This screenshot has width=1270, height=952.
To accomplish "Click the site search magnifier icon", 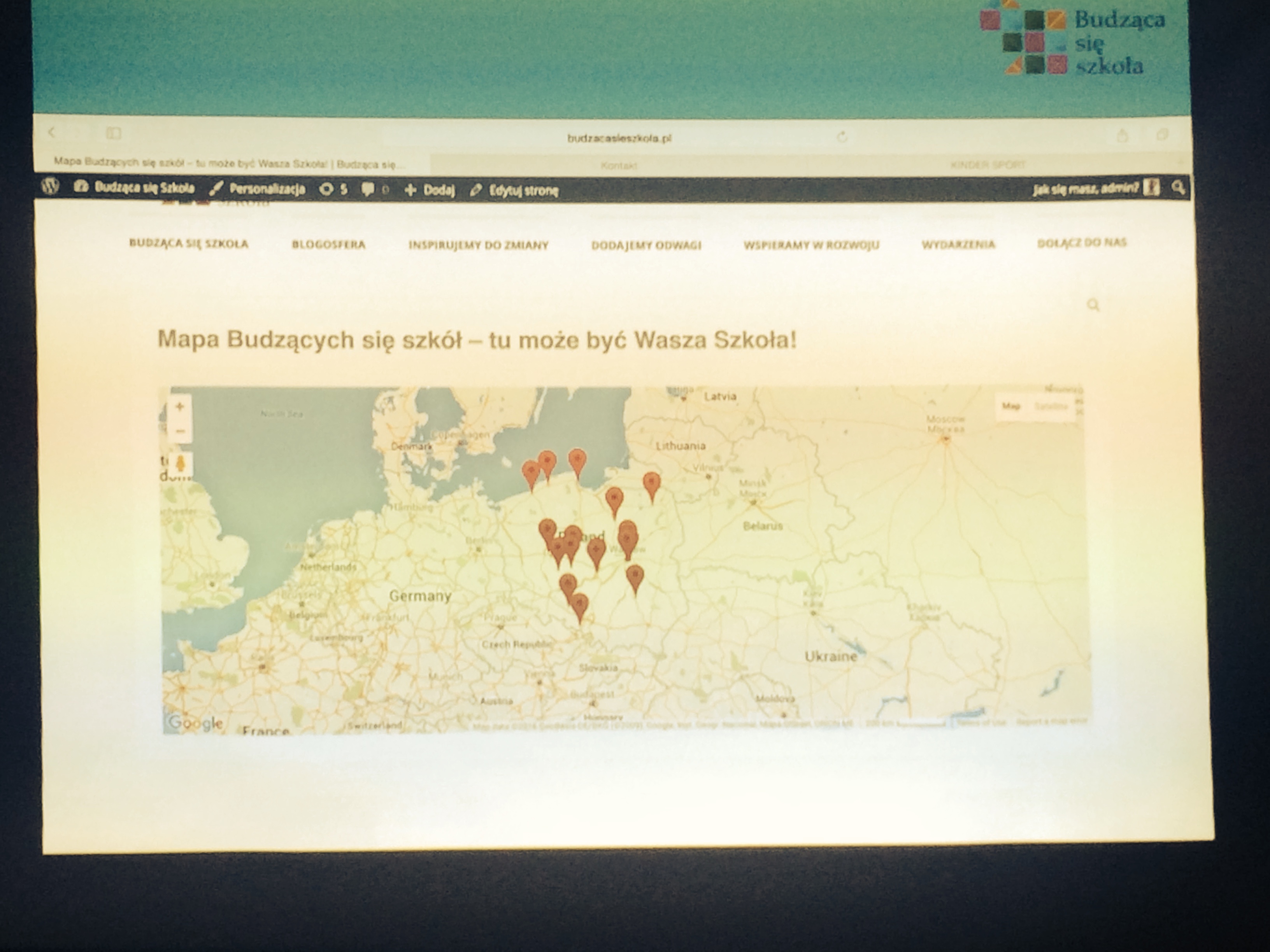I will coord(1093,305).
